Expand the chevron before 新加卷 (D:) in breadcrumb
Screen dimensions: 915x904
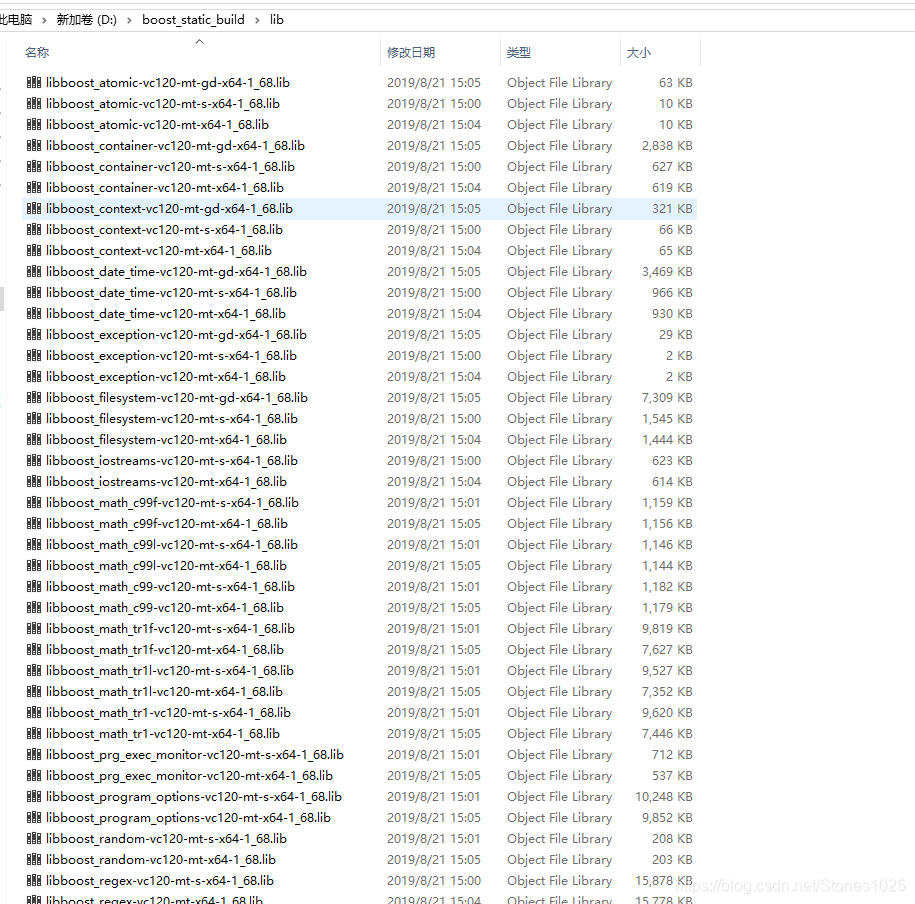click(44, 20)
